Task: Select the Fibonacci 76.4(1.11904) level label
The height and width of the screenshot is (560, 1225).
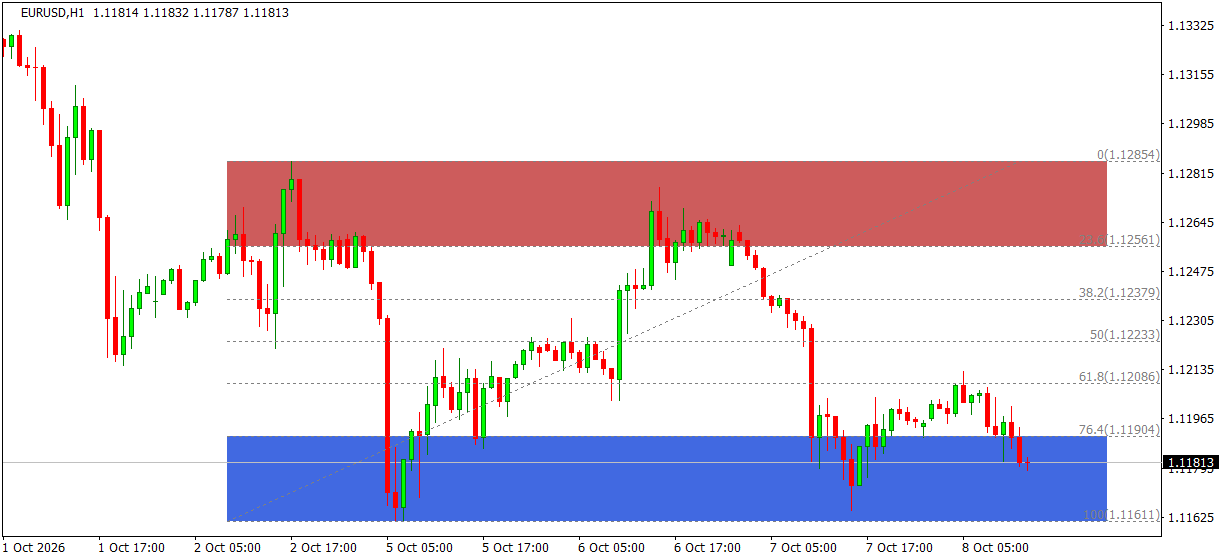Action: click(x=1119, y=429)
